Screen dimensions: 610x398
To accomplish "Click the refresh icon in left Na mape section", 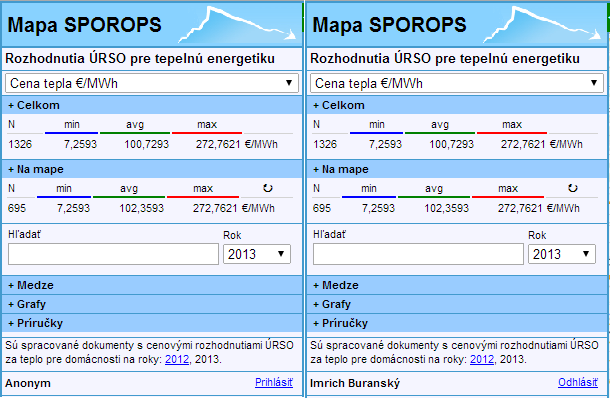I will (268, 188).
